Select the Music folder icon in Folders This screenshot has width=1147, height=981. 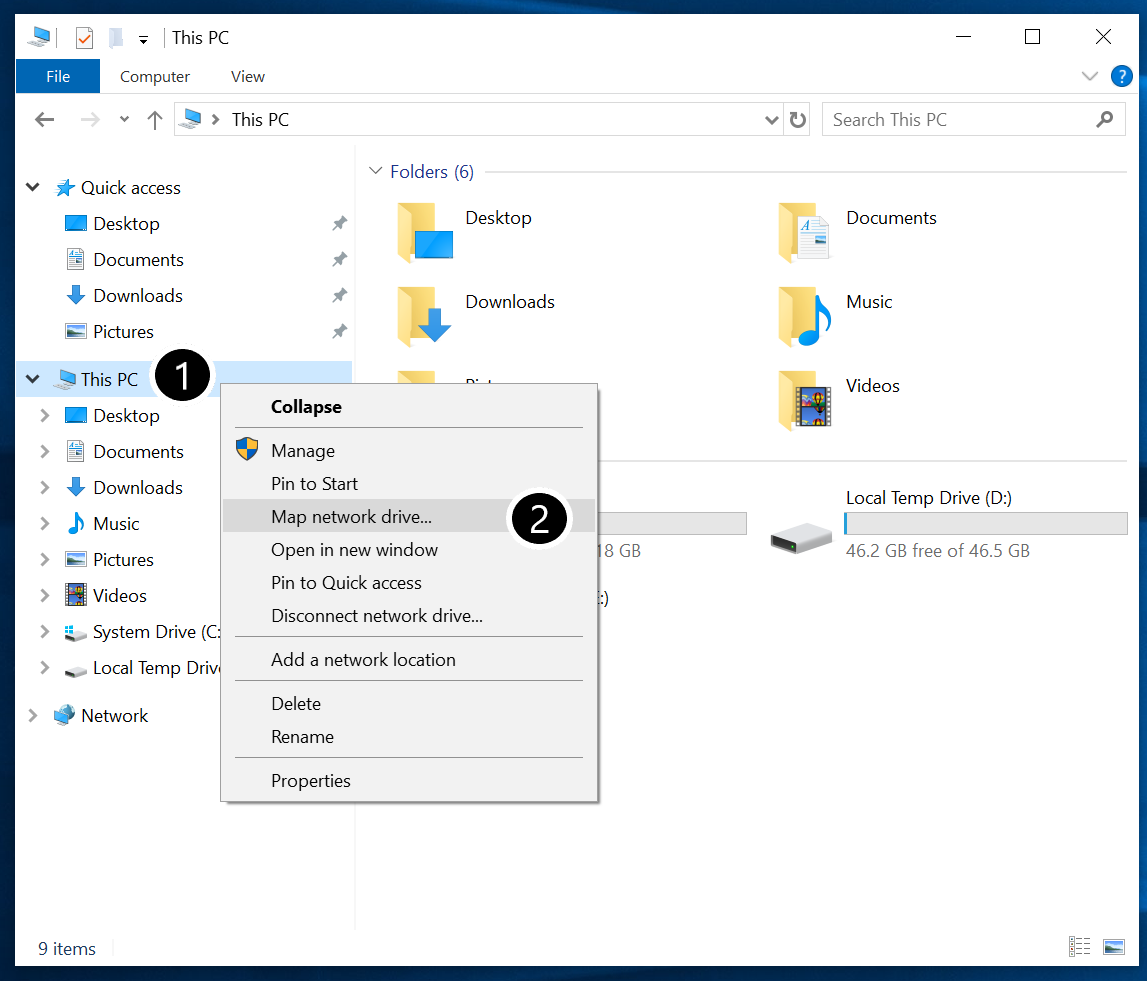[805, 316]
